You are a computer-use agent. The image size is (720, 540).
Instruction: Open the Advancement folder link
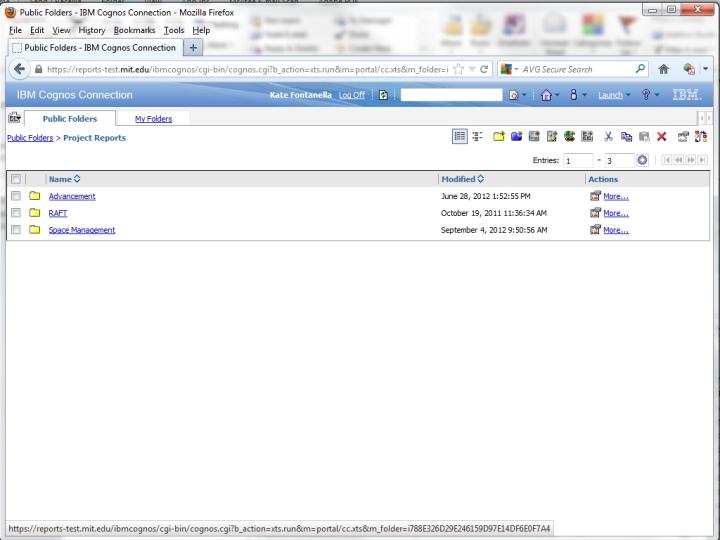click(72, 196)
